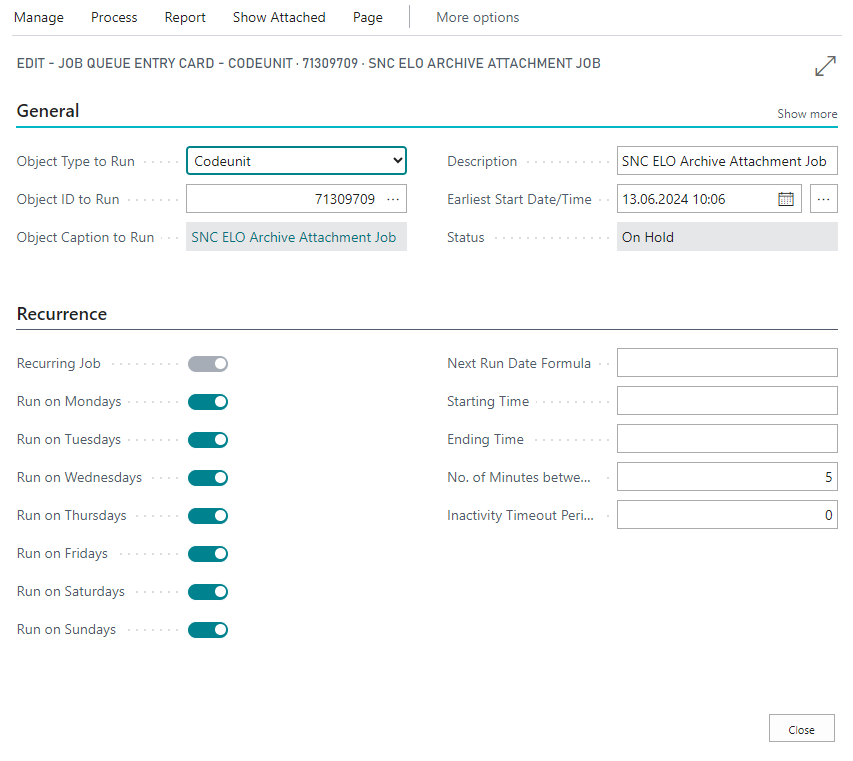This screenshot has width=853, height=761.
Task: Click the Next Run Date Formula field
Action: 726,363
